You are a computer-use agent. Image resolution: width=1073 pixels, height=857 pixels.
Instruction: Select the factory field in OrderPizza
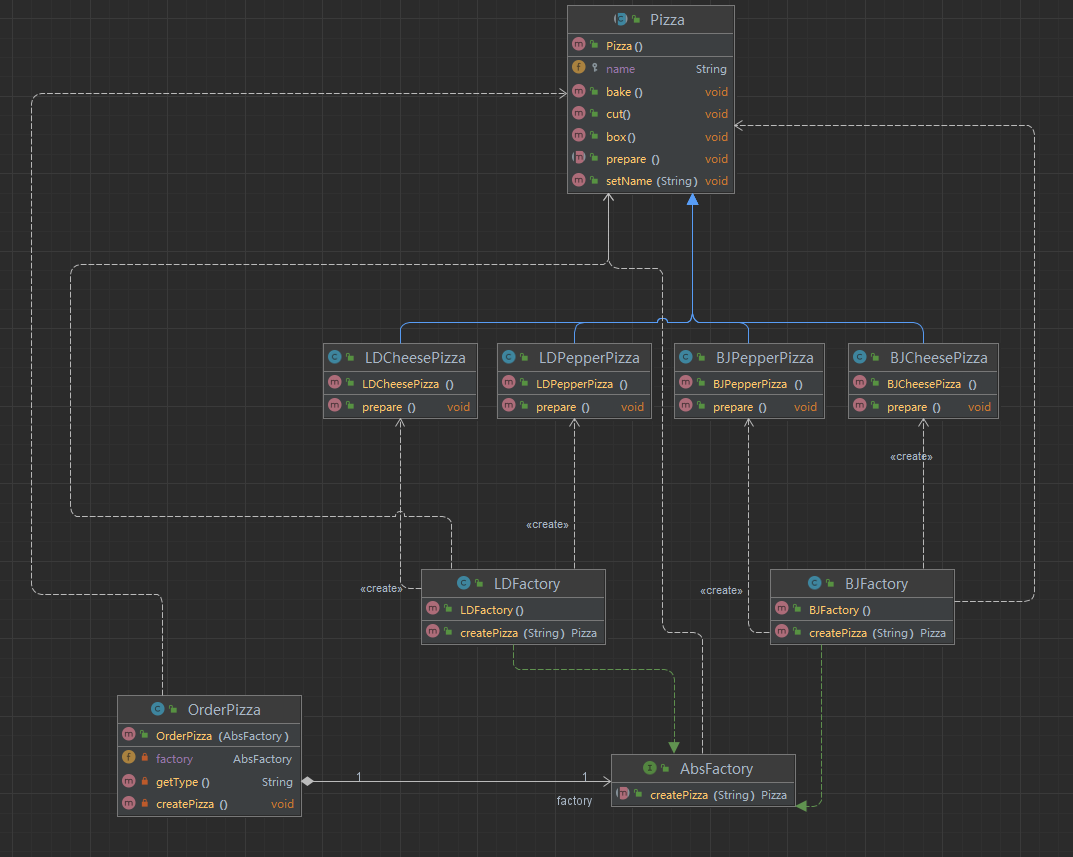[209, 758]
